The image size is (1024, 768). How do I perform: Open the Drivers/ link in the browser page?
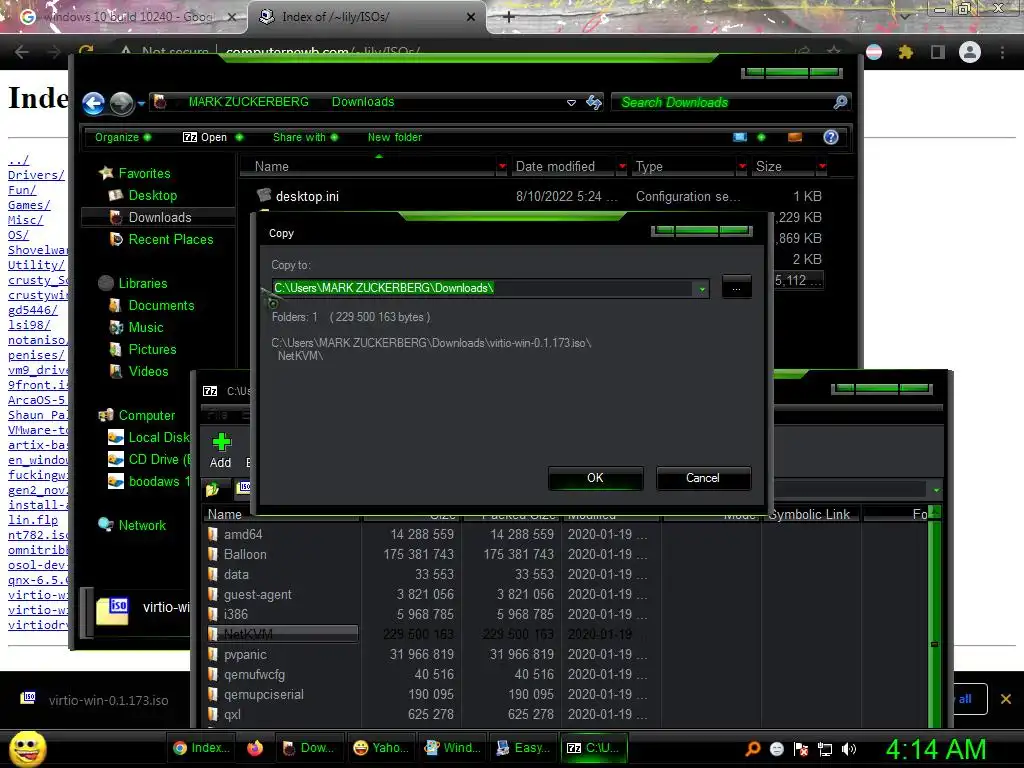37,175
